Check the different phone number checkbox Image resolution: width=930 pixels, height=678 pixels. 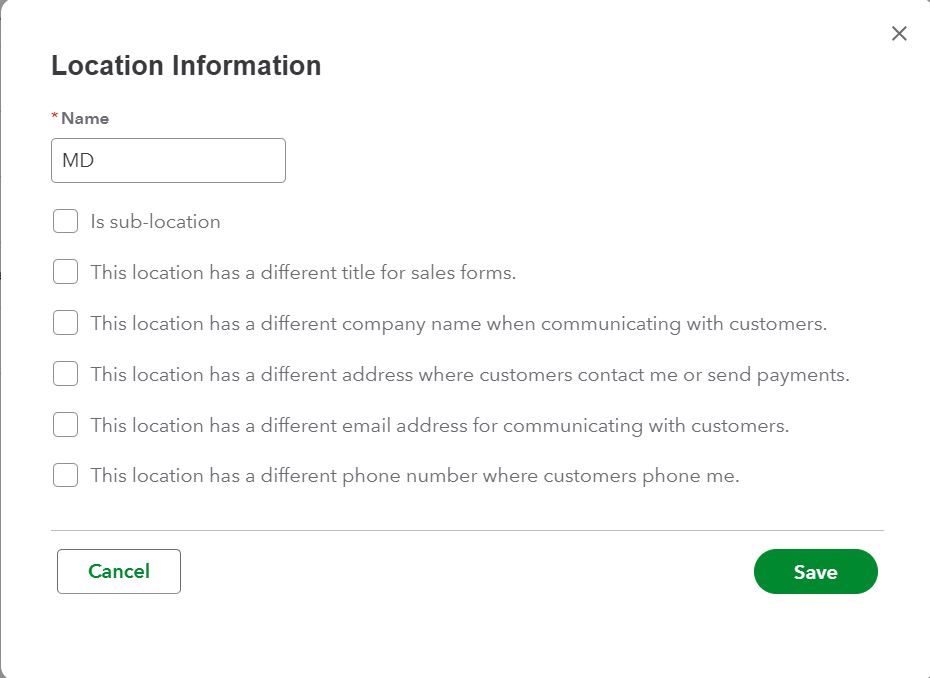[x=66, y=476]
